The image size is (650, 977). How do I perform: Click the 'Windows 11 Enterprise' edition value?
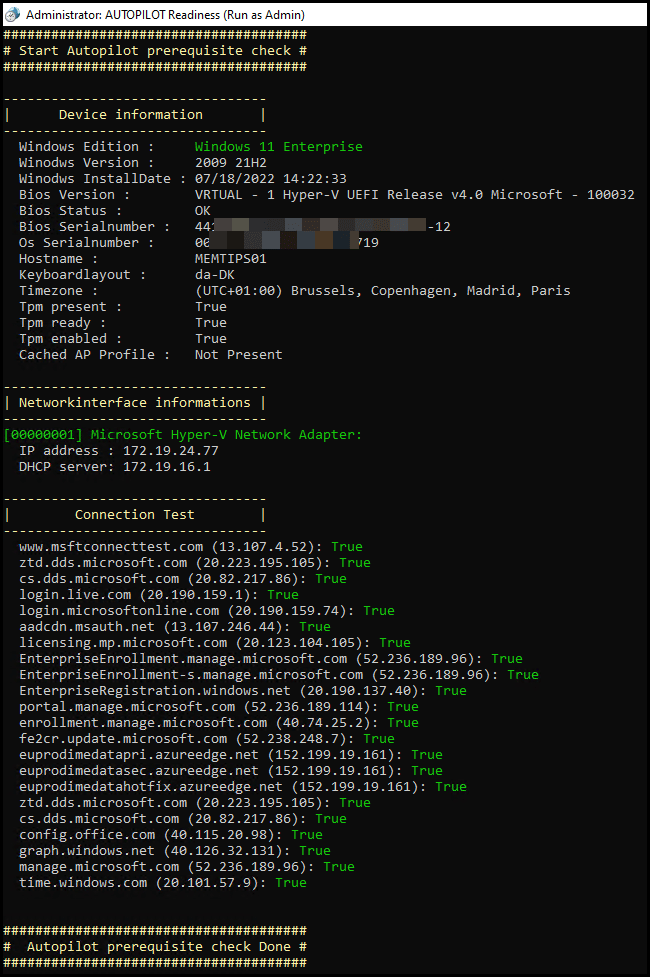[278, 146]
